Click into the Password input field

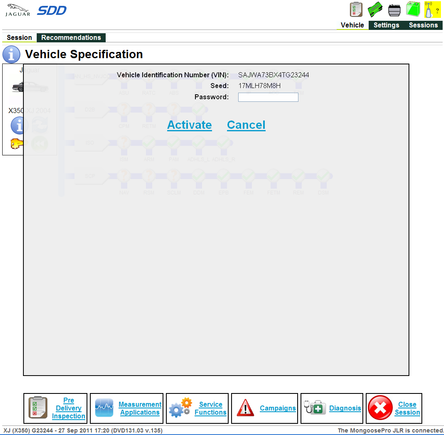[268, 97]
